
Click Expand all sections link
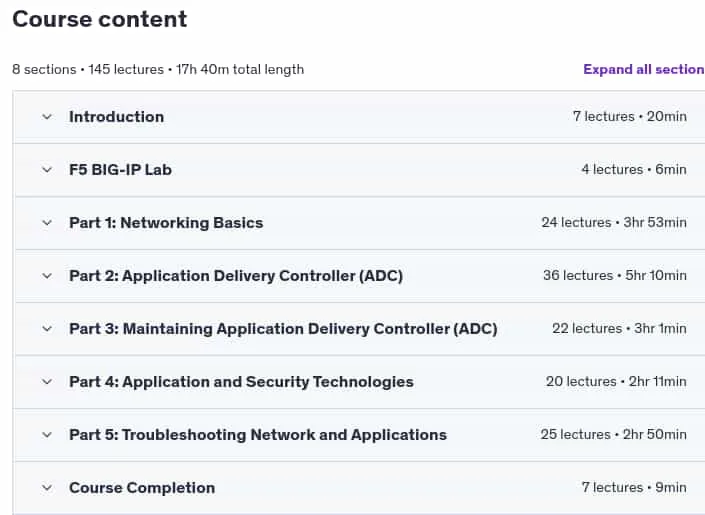click(644, 69)
